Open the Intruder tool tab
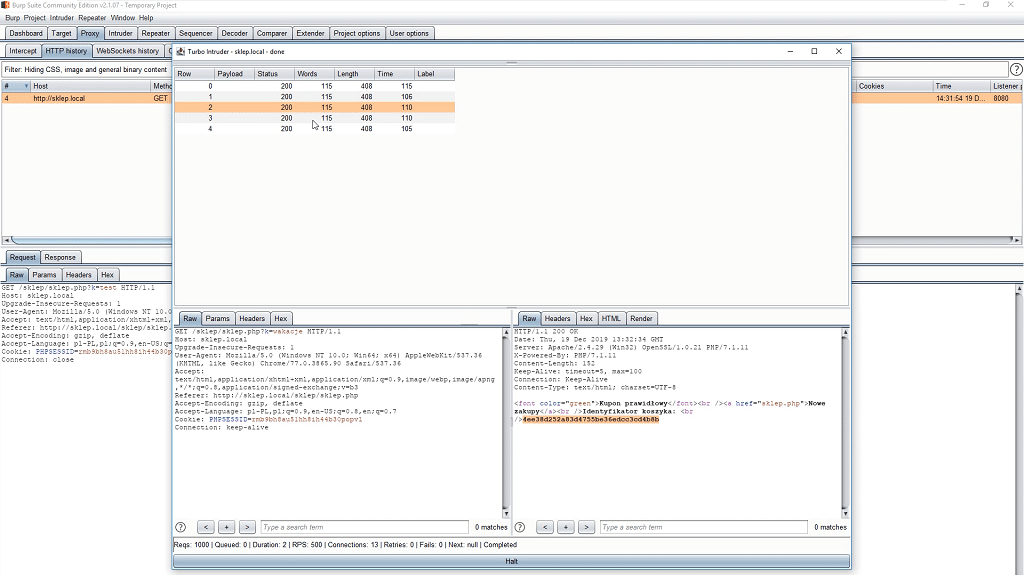Image resolution: width=1024 pixels, height=576 pixels. point(120,33)
